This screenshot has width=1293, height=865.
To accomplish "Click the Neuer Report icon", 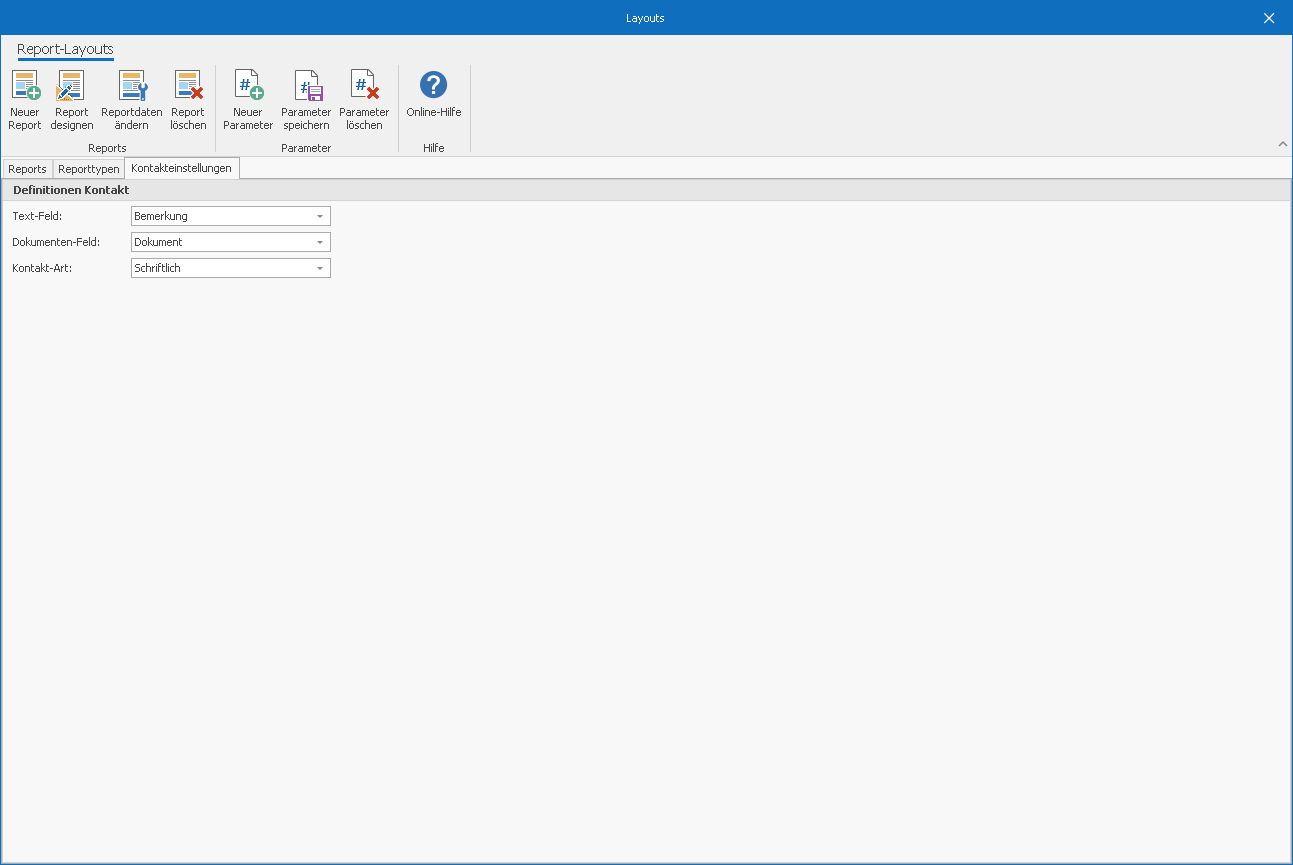I will 25,87.
